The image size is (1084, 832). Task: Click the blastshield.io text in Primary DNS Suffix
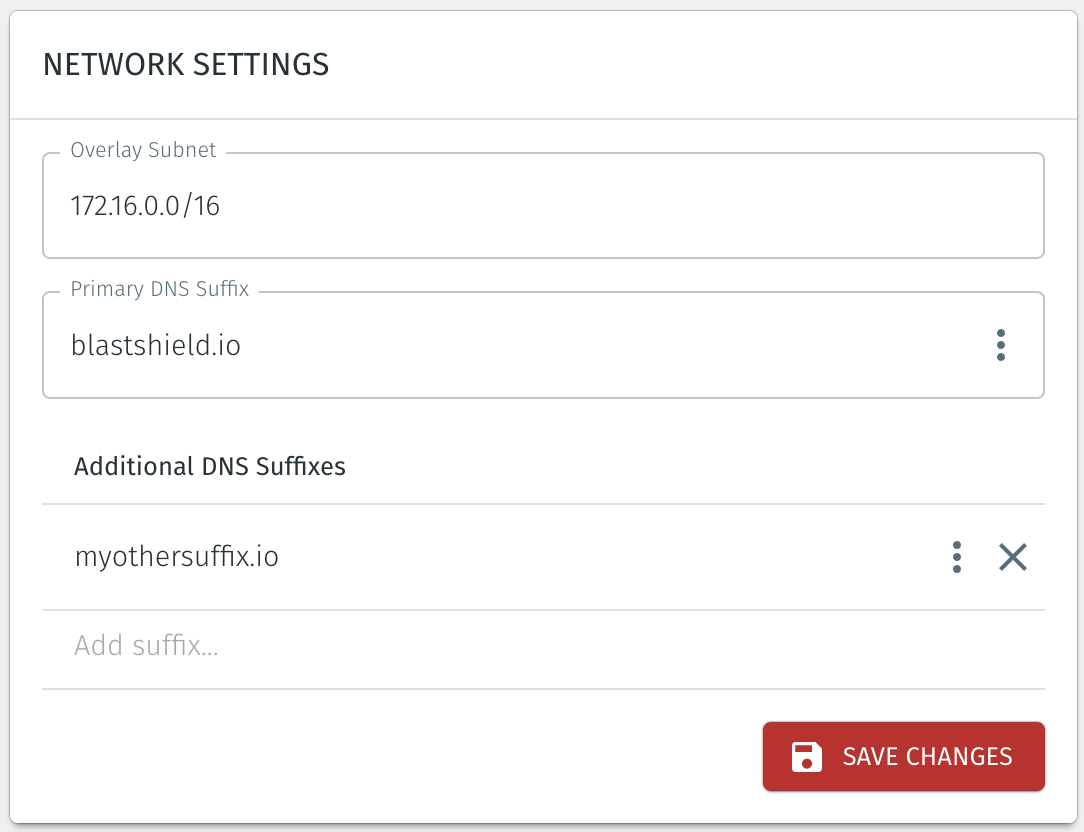pyautogui.click(x=156, y=345)
